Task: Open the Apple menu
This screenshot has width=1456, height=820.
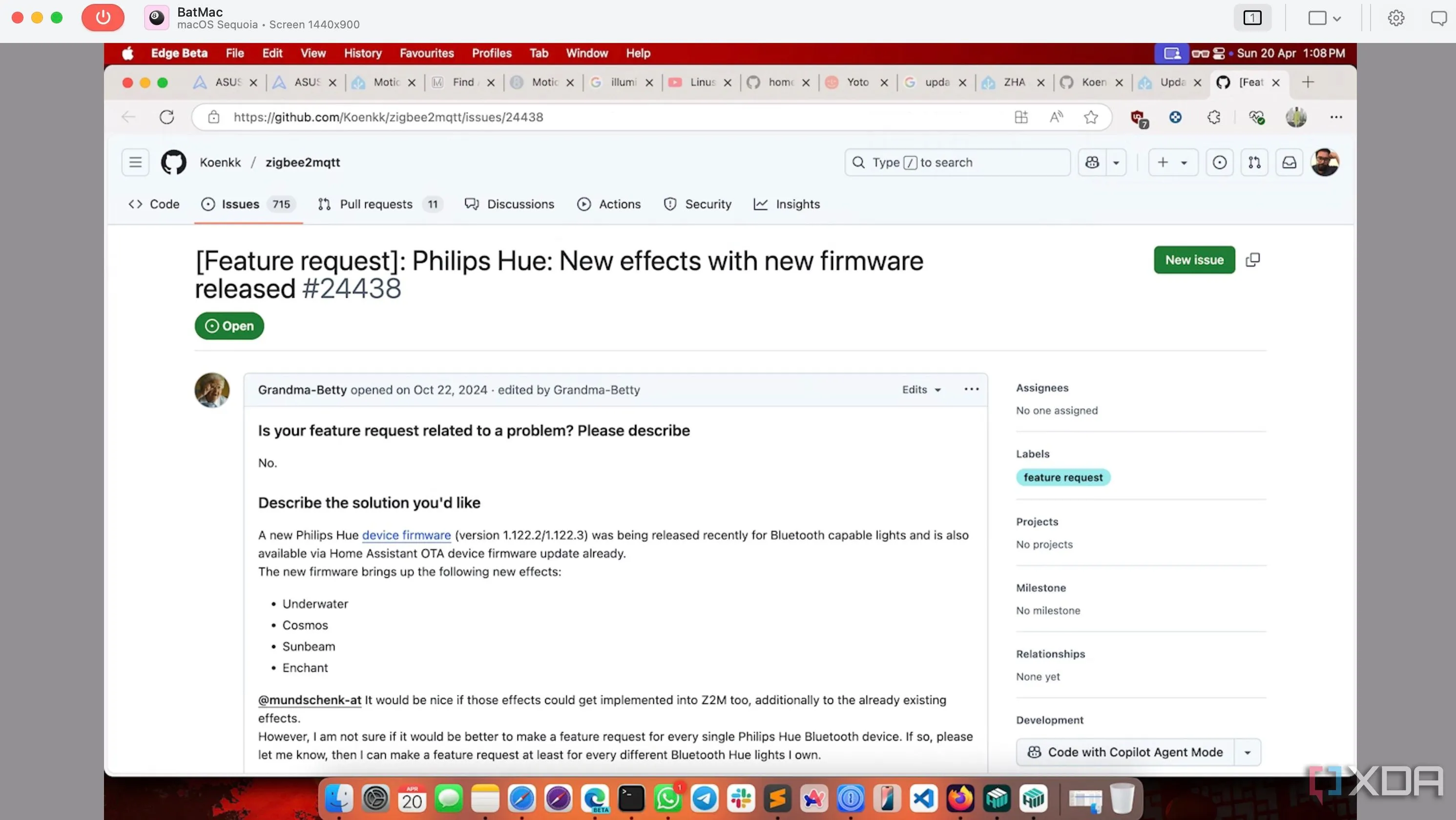Action: pyautogui.click(x=128, y=53)
